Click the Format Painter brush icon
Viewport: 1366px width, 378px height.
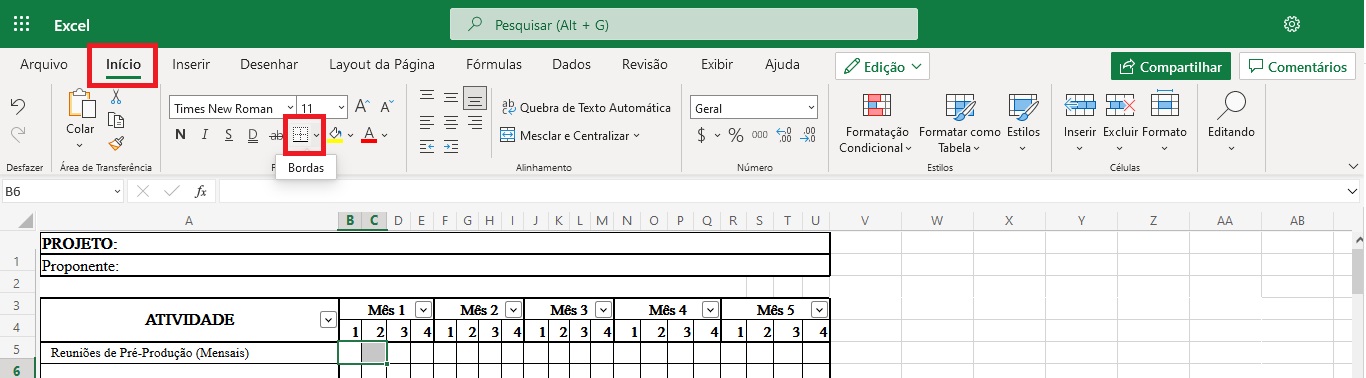(116, 143)
